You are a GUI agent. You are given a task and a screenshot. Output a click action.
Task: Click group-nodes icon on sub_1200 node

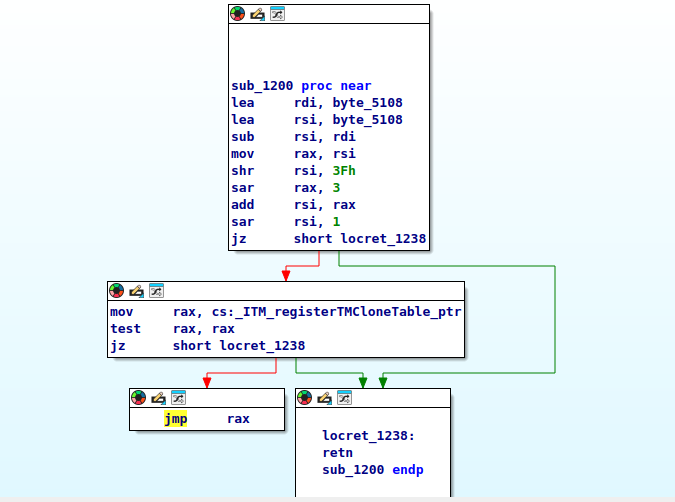coord(277,14)
